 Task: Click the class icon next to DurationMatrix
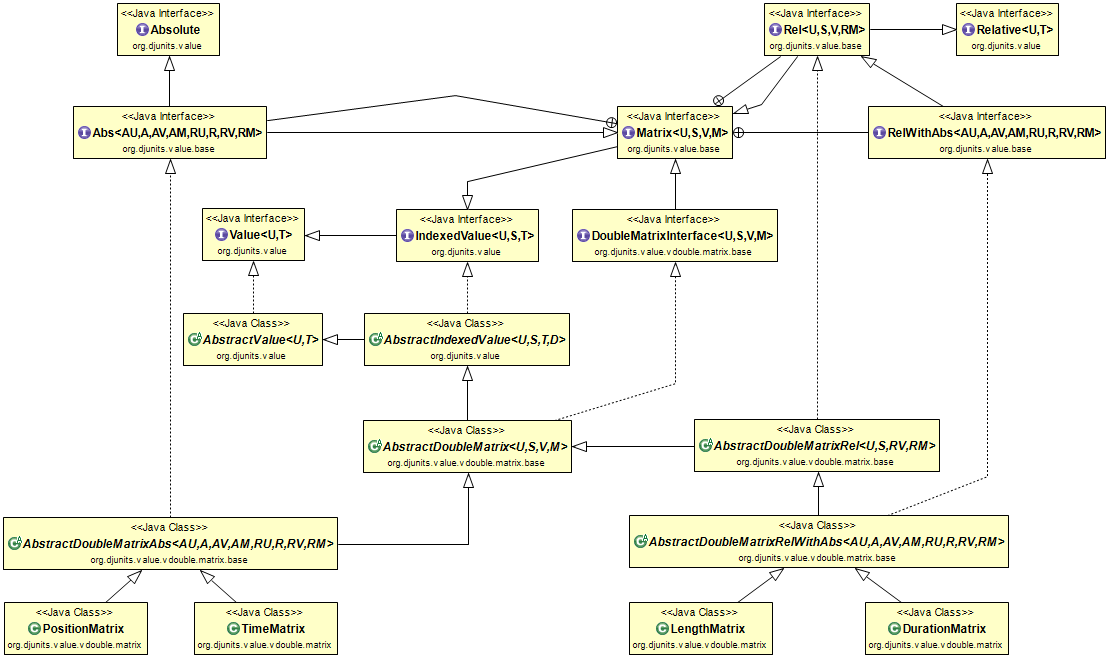click(x=895, y=629)
